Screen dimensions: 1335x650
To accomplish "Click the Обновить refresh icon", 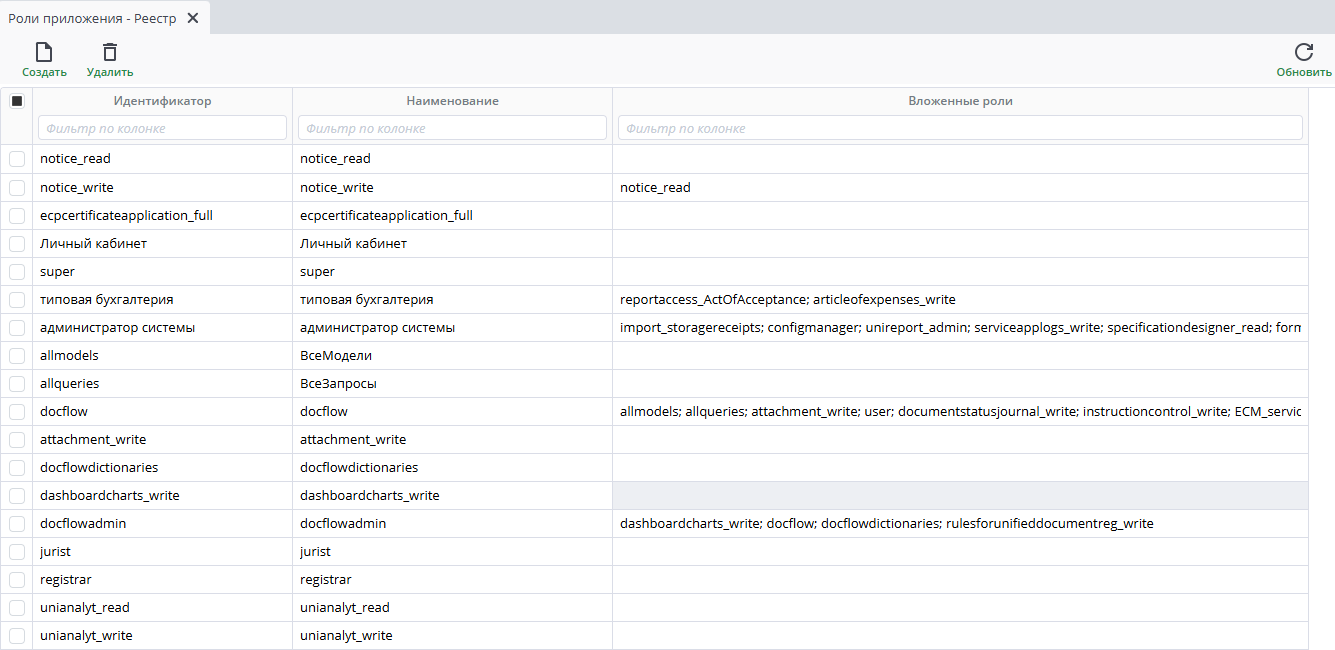I will [1303, 53].
